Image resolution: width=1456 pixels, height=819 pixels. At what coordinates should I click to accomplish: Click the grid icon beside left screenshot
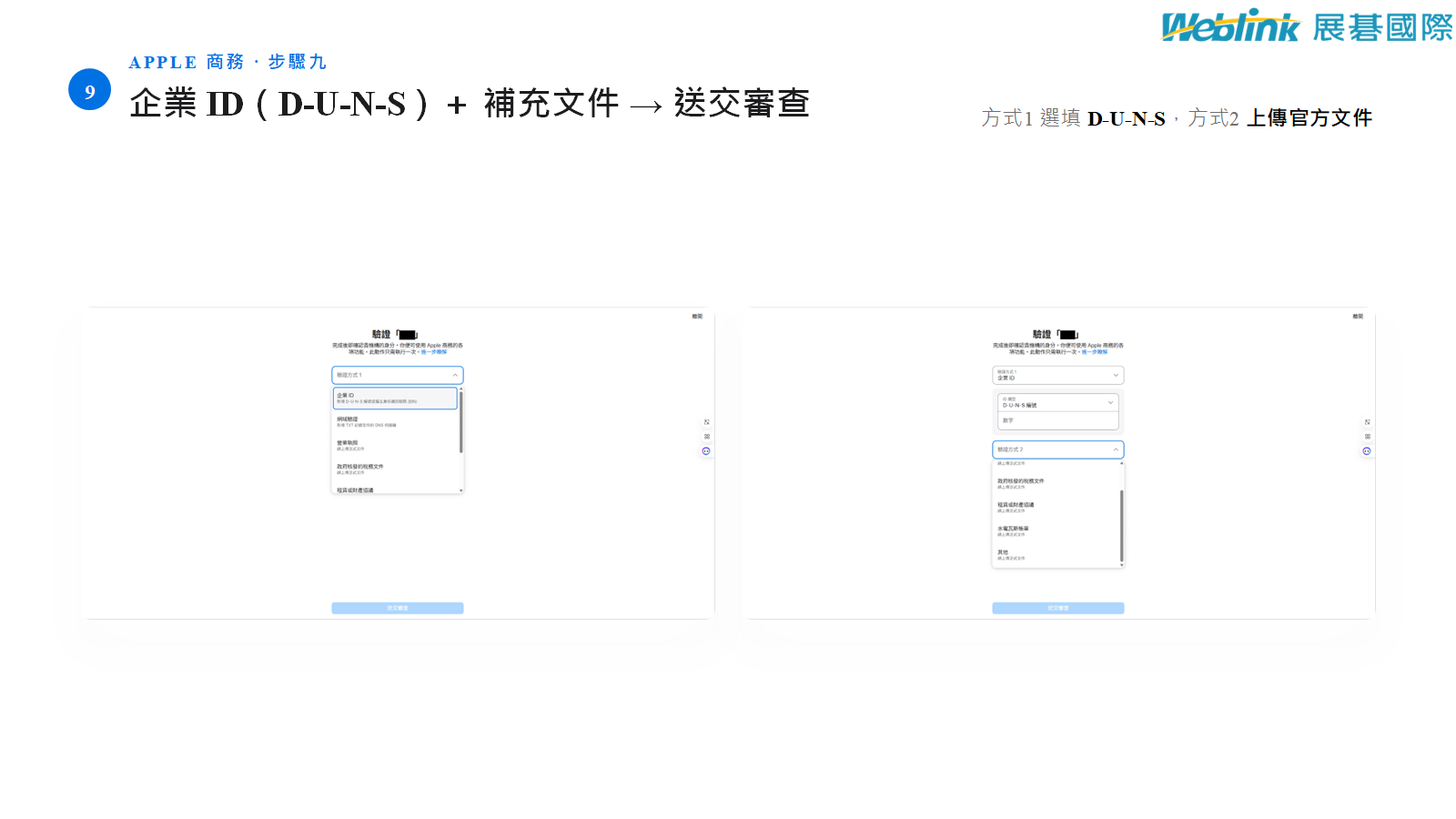click(x=707, y=437)
